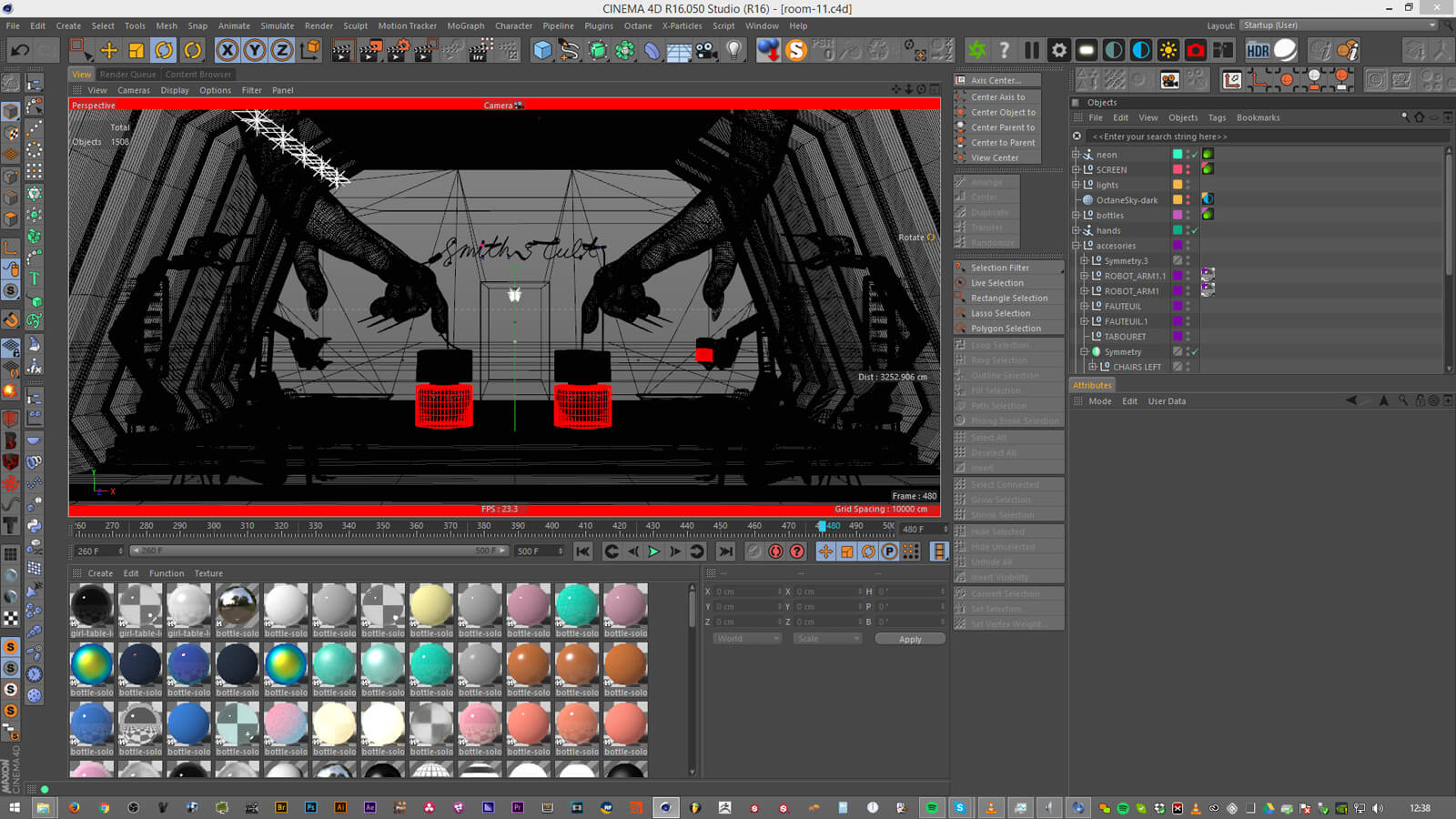Viewport: 1456px width, 819px height.
Task: Click the green Octane logo icon
Action: pos(977,50)
